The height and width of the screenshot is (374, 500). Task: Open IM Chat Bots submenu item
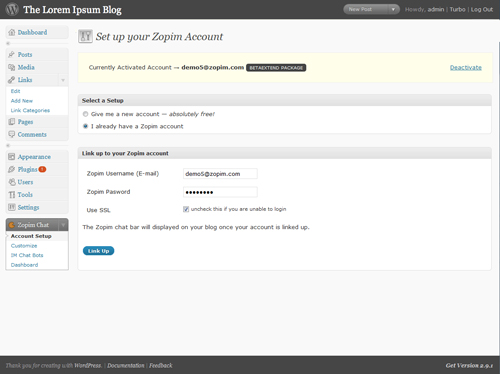click(x=27, y=255)
